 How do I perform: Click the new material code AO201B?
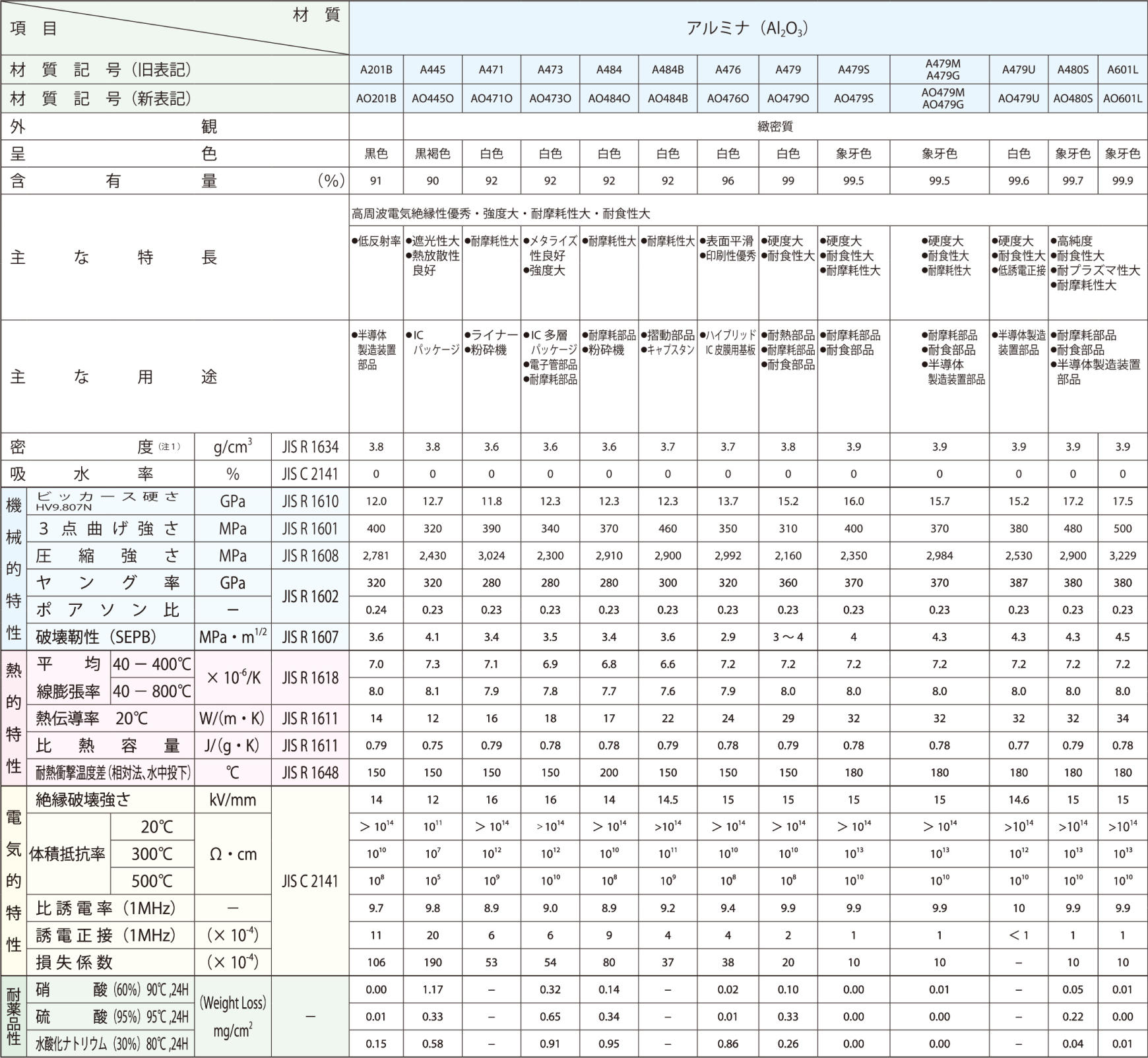tap(376, 98)
